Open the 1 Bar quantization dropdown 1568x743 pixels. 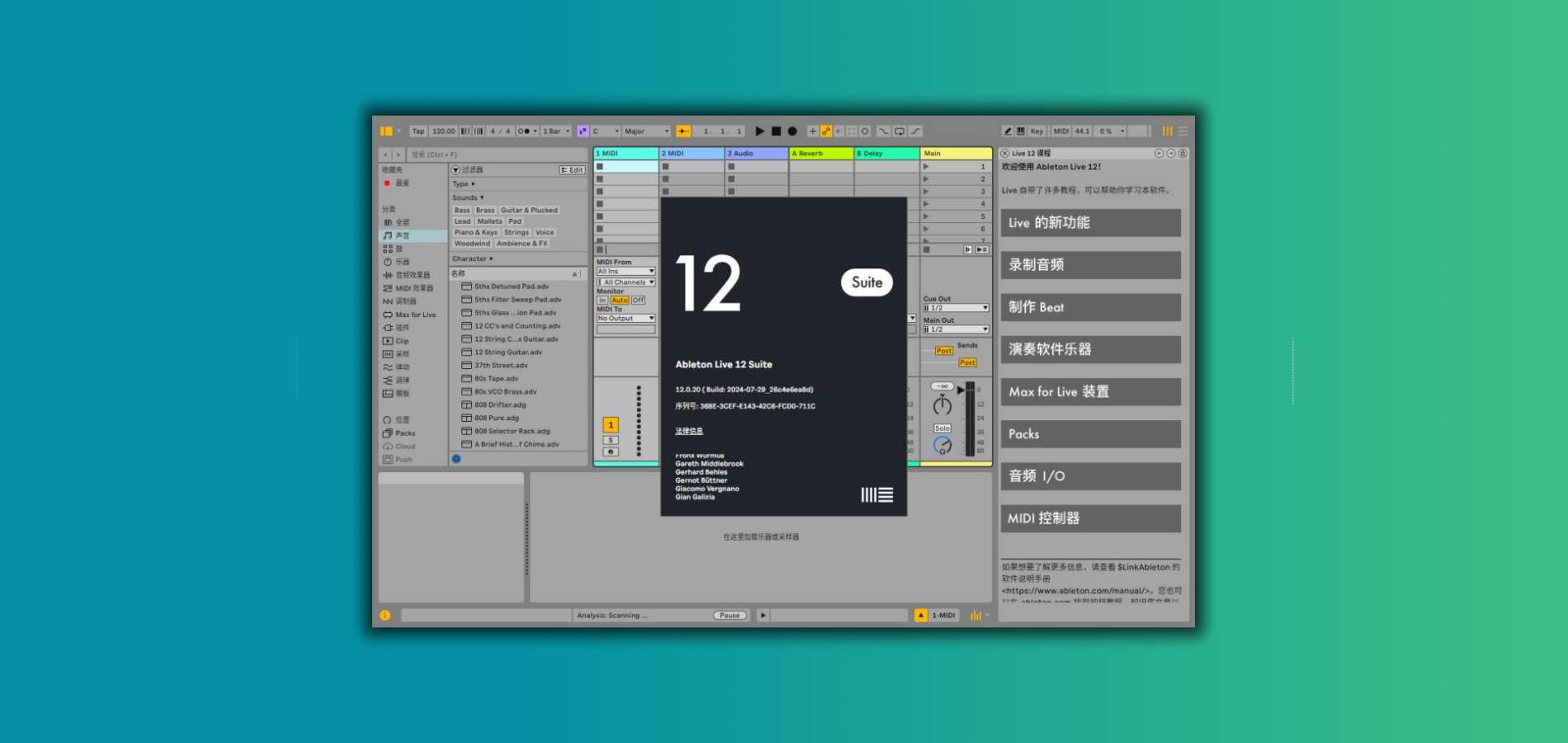point(556,131)
